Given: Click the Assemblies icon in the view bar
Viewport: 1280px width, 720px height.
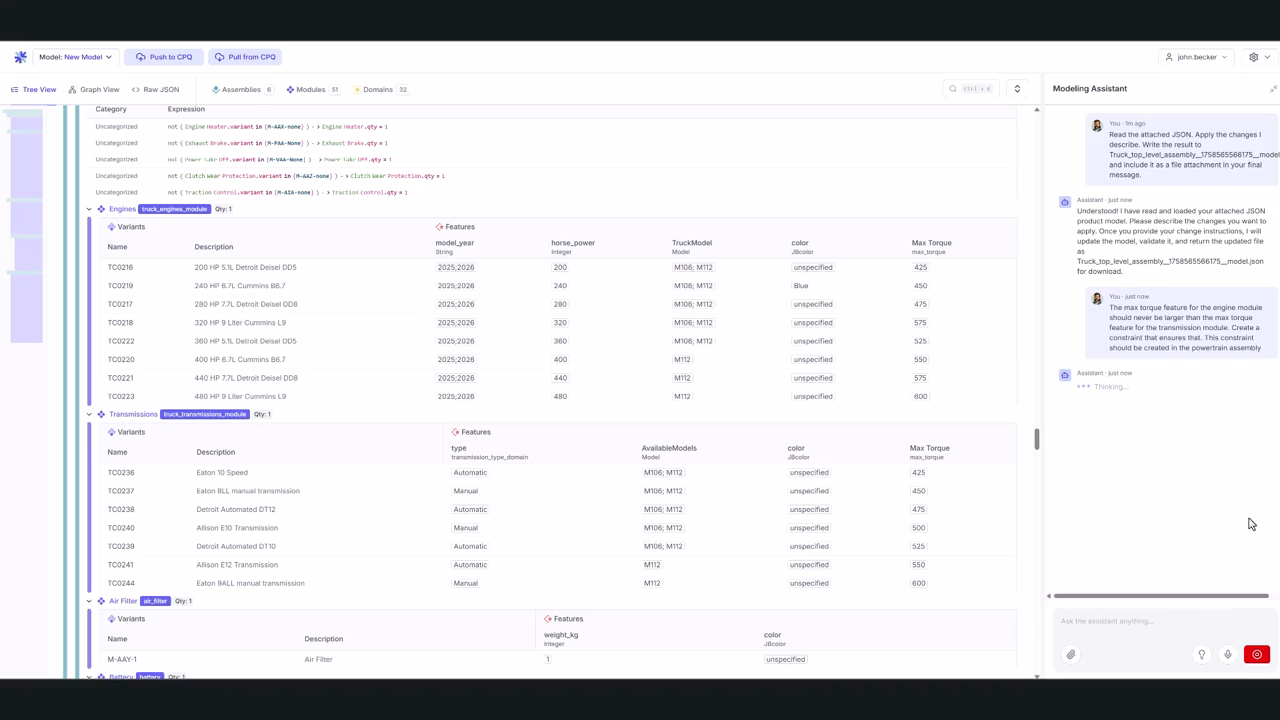Looking at the screenshot, I should coord(216,89).
